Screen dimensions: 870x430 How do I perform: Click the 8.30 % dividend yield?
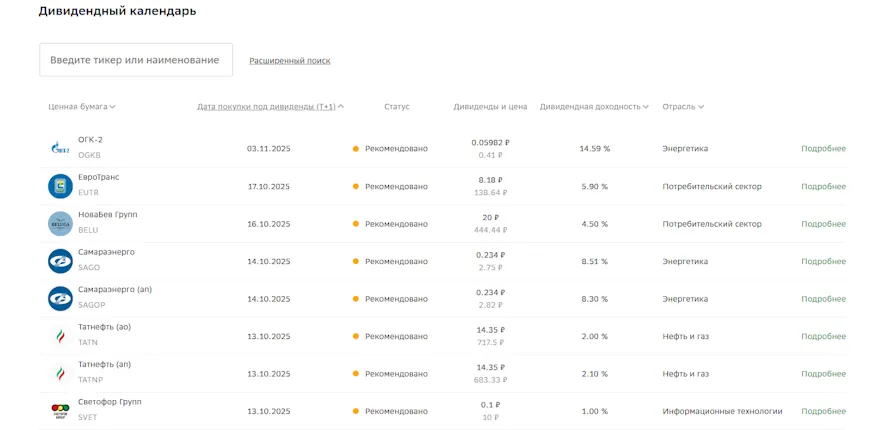[x=595, y=299]
